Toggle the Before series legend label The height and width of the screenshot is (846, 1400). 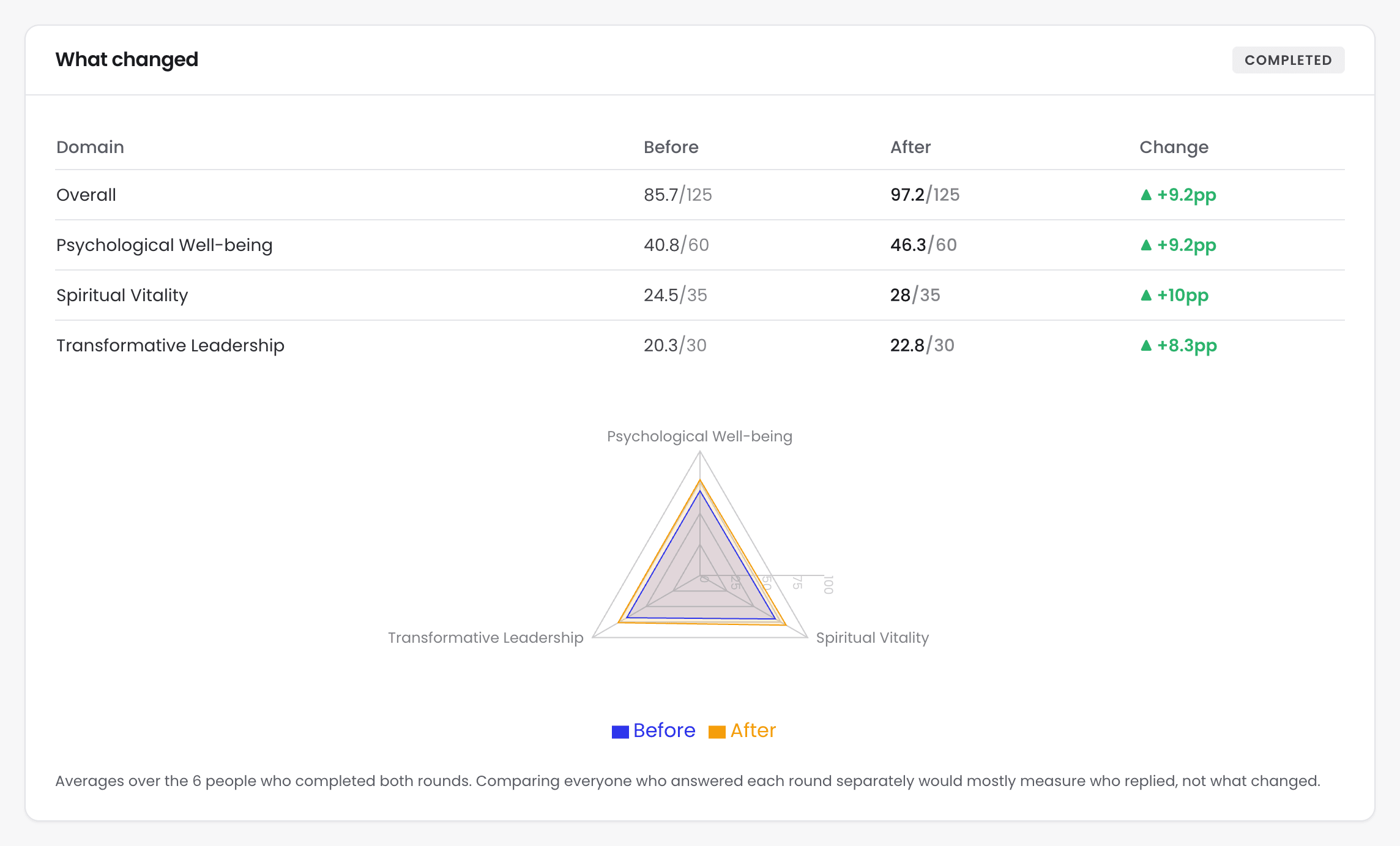[664, 730]
